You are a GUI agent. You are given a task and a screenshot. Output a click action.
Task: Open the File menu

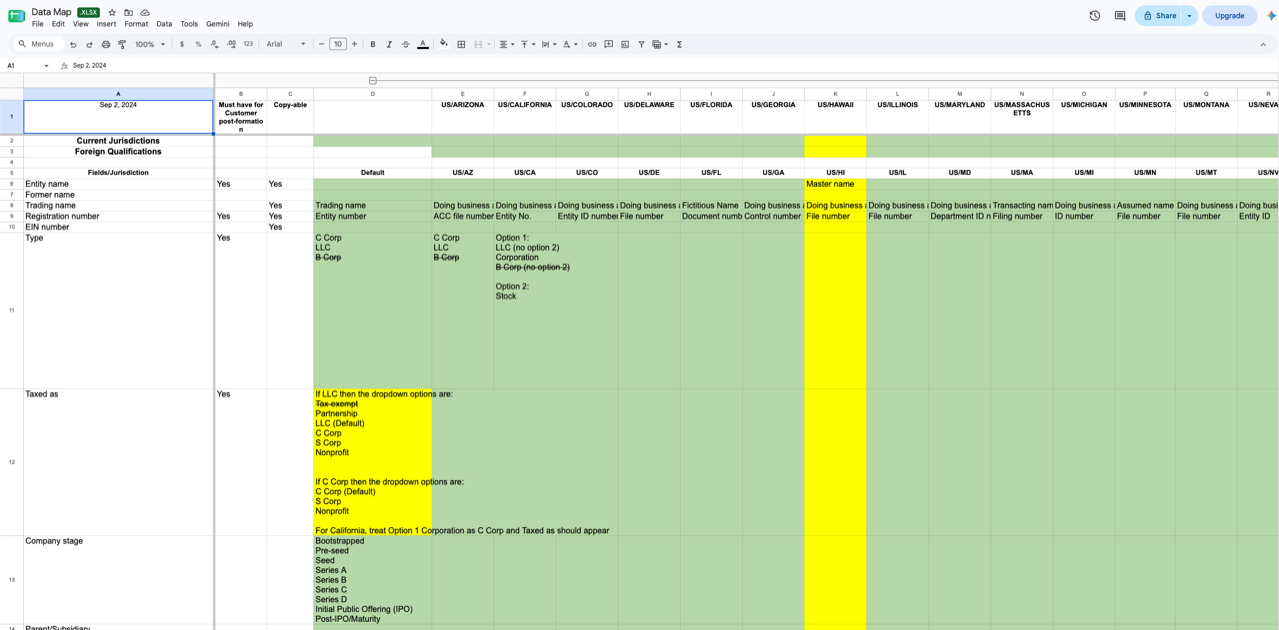point(38,24)
